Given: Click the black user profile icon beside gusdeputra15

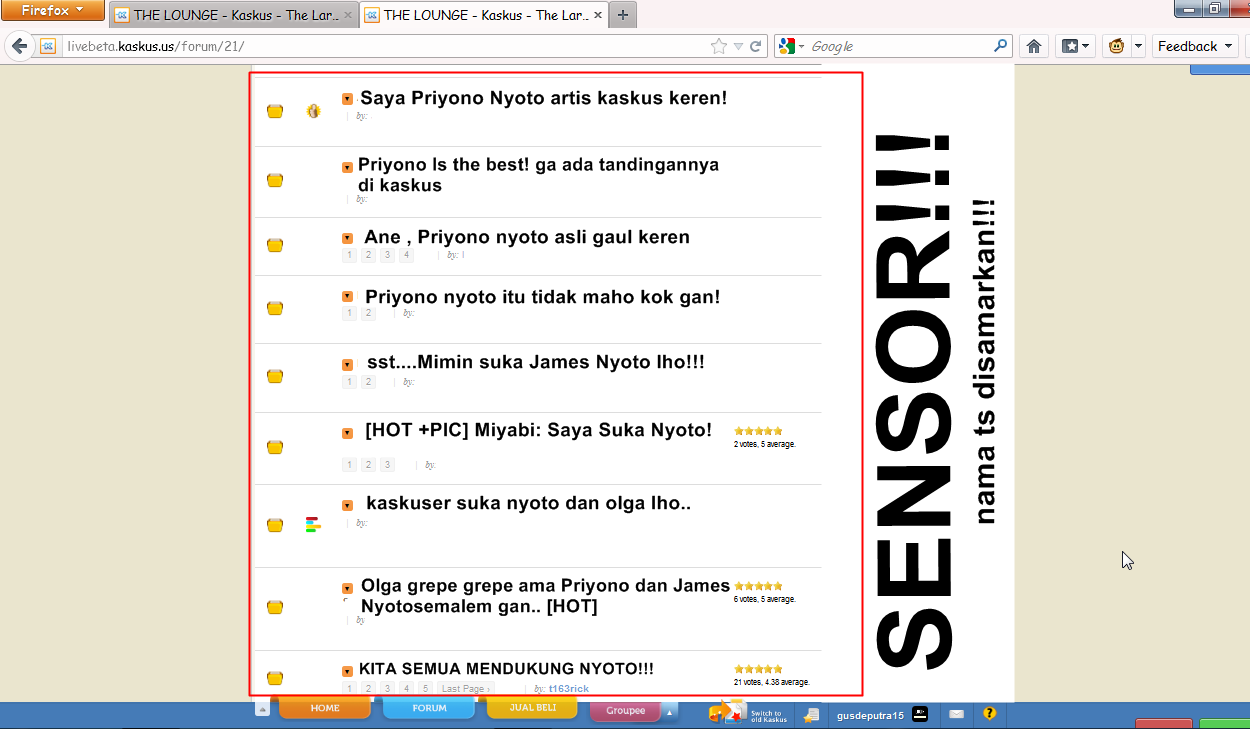Looking at the screenshot, I should (x=920, y=714).
